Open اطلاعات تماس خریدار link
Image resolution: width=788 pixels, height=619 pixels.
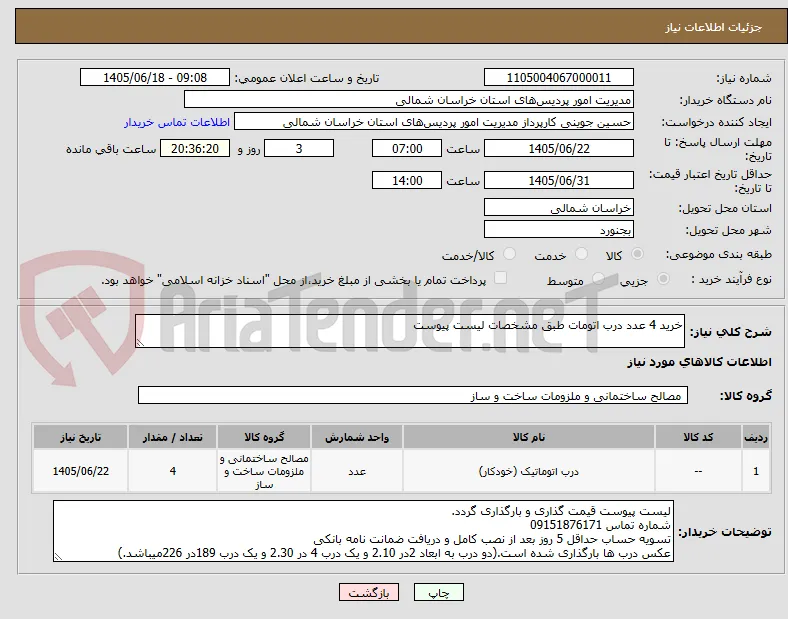[177, 122]
